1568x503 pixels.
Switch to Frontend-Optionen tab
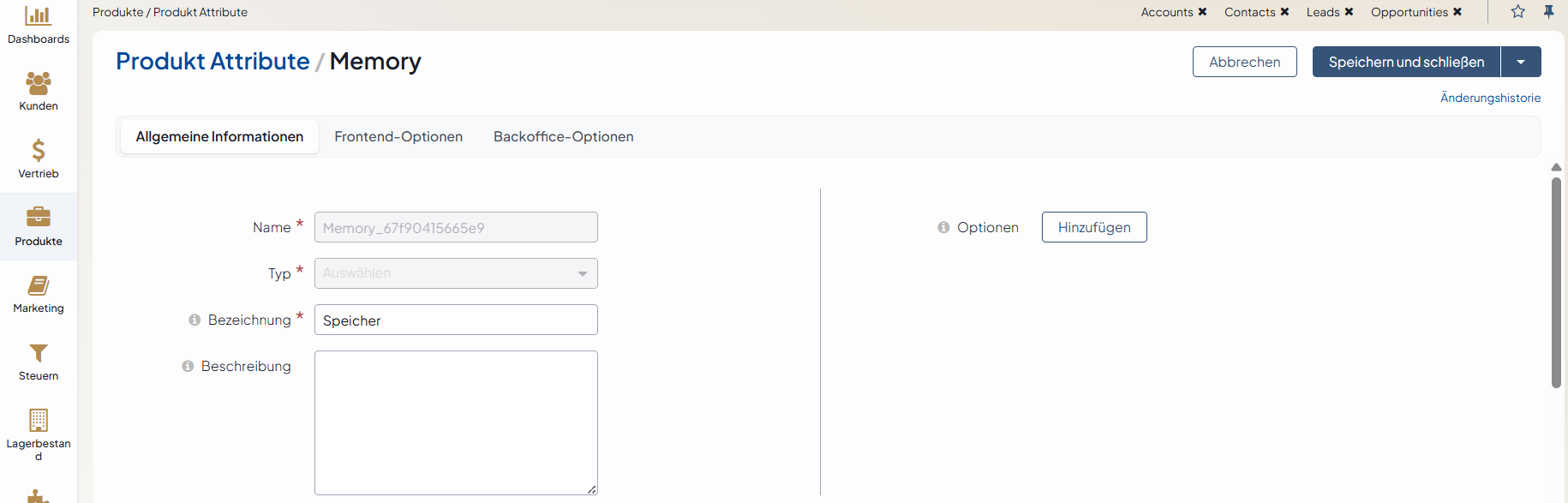pyautogui.click(x=398, y=137)
